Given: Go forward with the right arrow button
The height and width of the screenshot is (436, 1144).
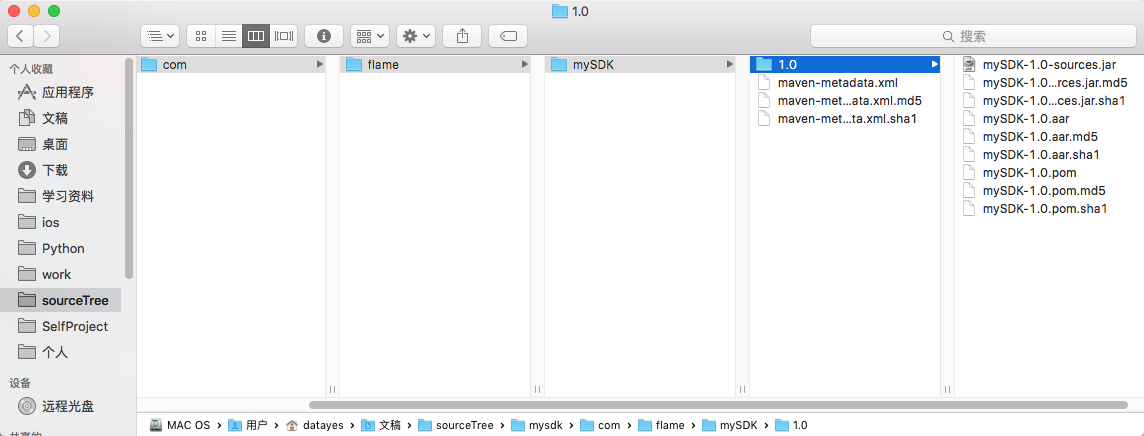Looking at the screenshot, I should [47, 35].
